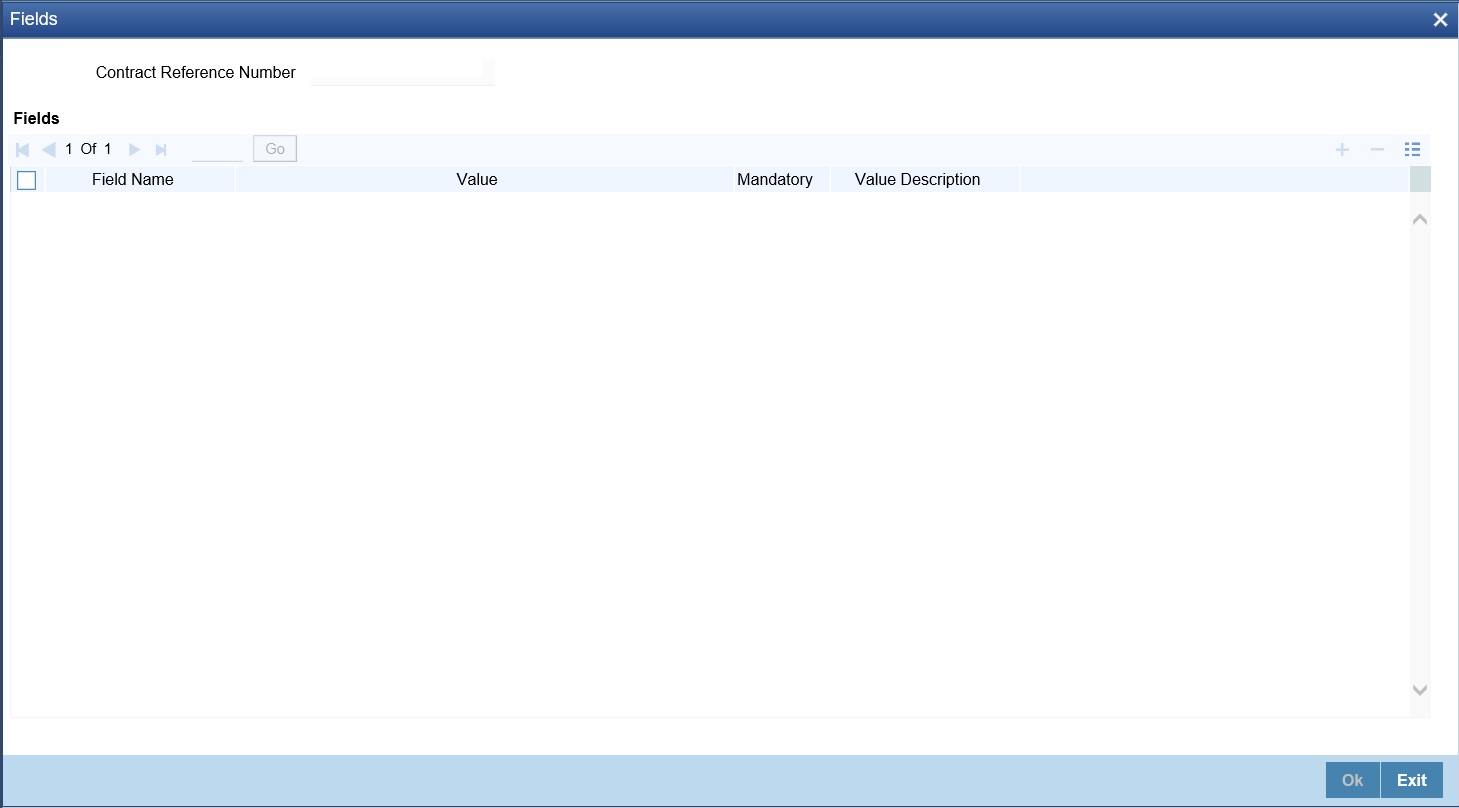1459x808 pixels.
Task: Click the table scrollbar up arrow
Action: pos(1420,219)
